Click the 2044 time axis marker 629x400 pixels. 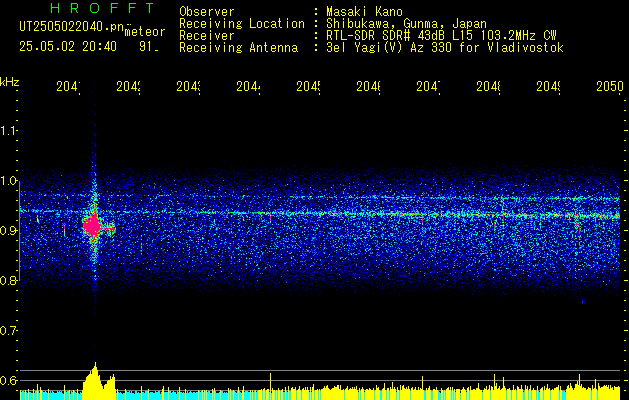pyautogui.click(x=249, y=87)
